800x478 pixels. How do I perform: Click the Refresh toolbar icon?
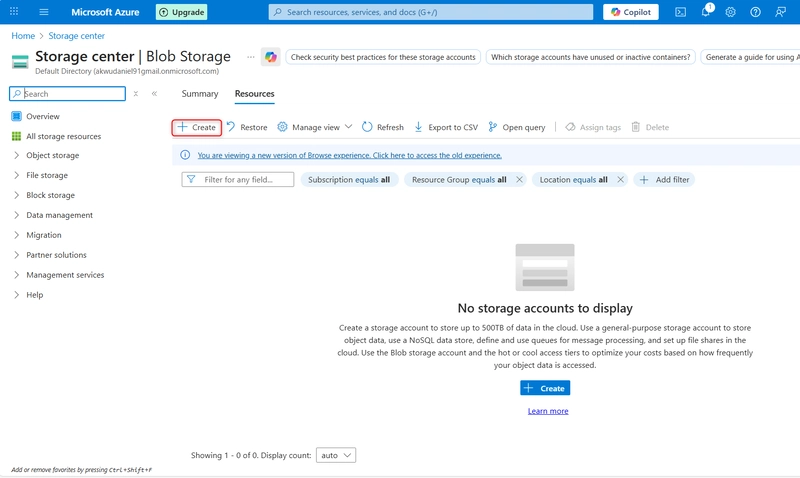pyautogui.click(x=383, y=127)
